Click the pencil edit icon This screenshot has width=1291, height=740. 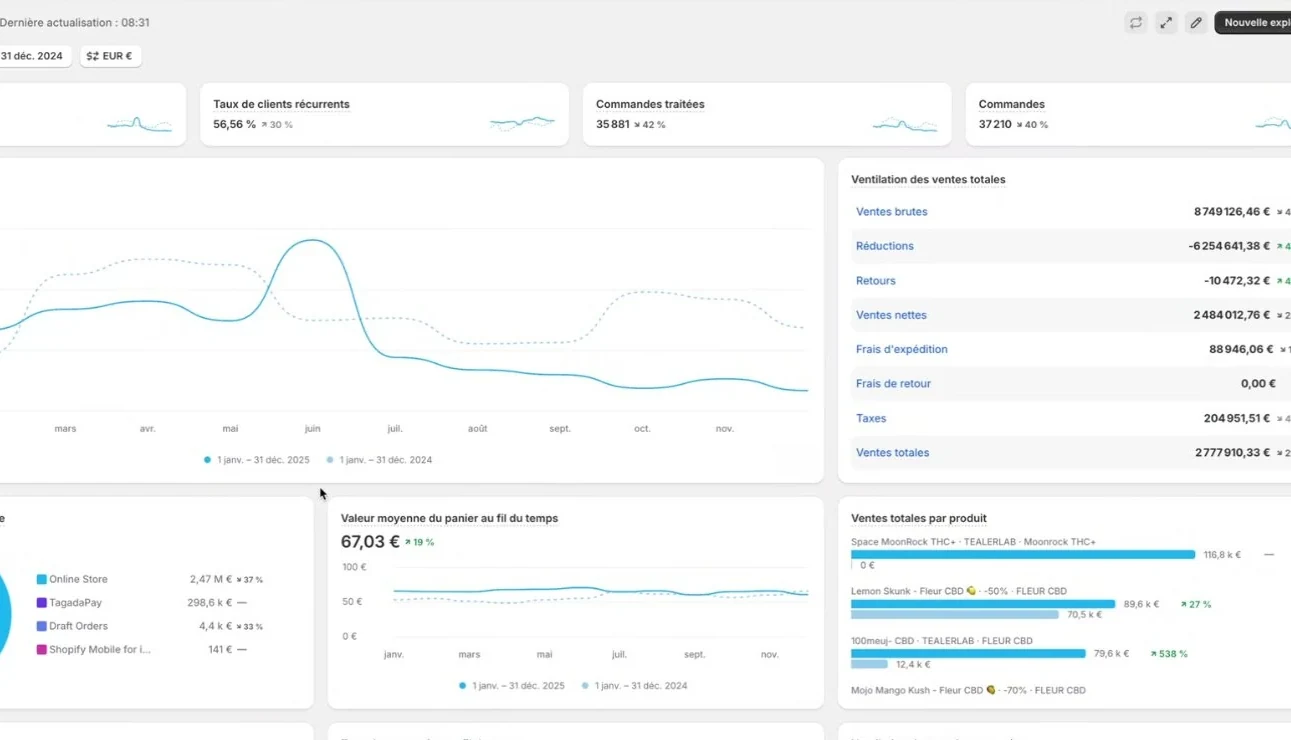(x=1196, y=23)
